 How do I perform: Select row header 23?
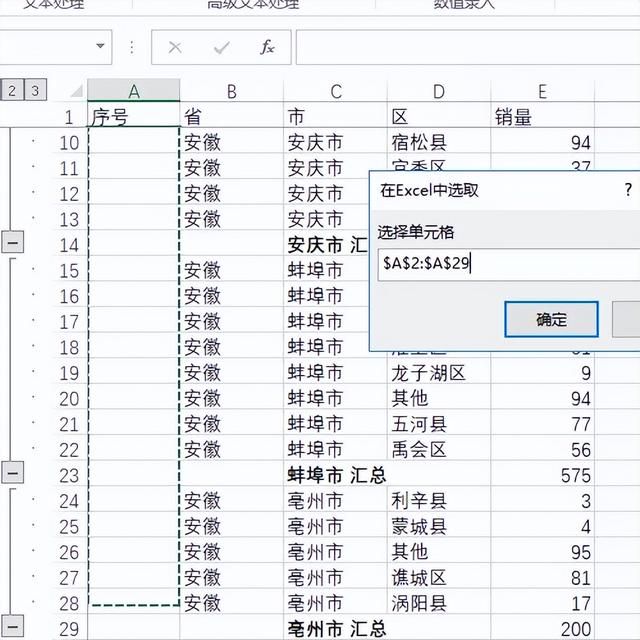pyautogui.click(x=69, y=476)
